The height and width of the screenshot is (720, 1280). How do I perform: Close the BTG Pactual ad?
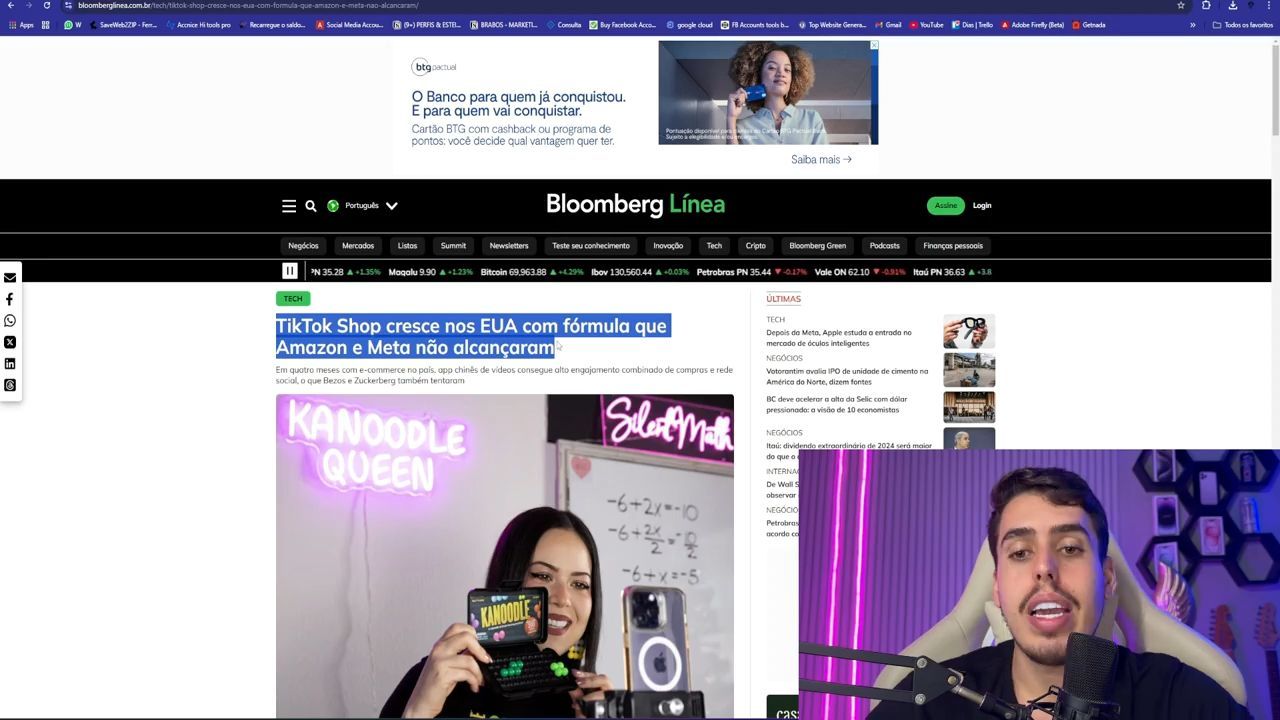[x=873, y=45]
